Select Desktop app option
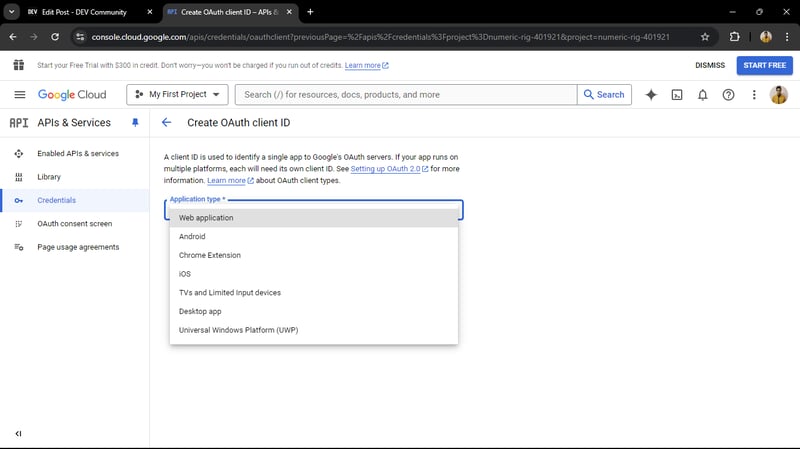The height and width of the screenshot is (449, 800). (x=313, y=311)
